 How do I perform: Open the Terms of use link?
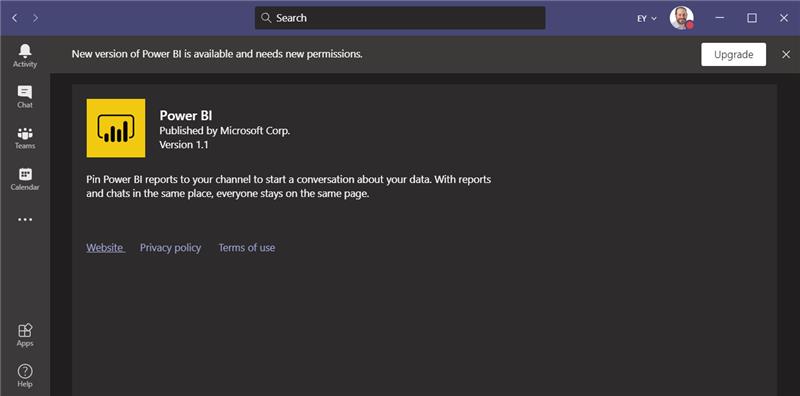(247, 248)
